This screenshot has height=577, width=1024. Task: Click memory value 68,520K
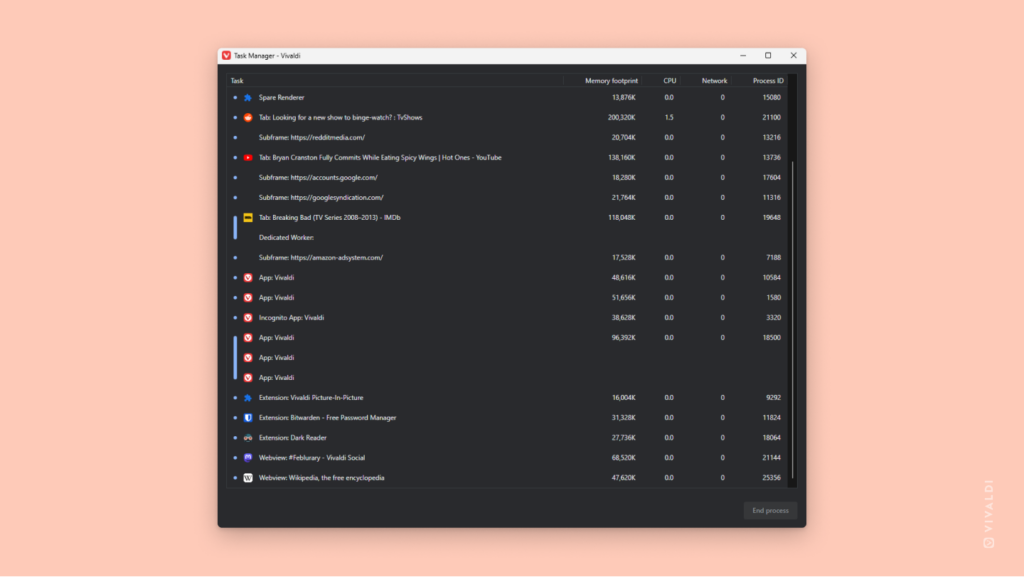624,458
